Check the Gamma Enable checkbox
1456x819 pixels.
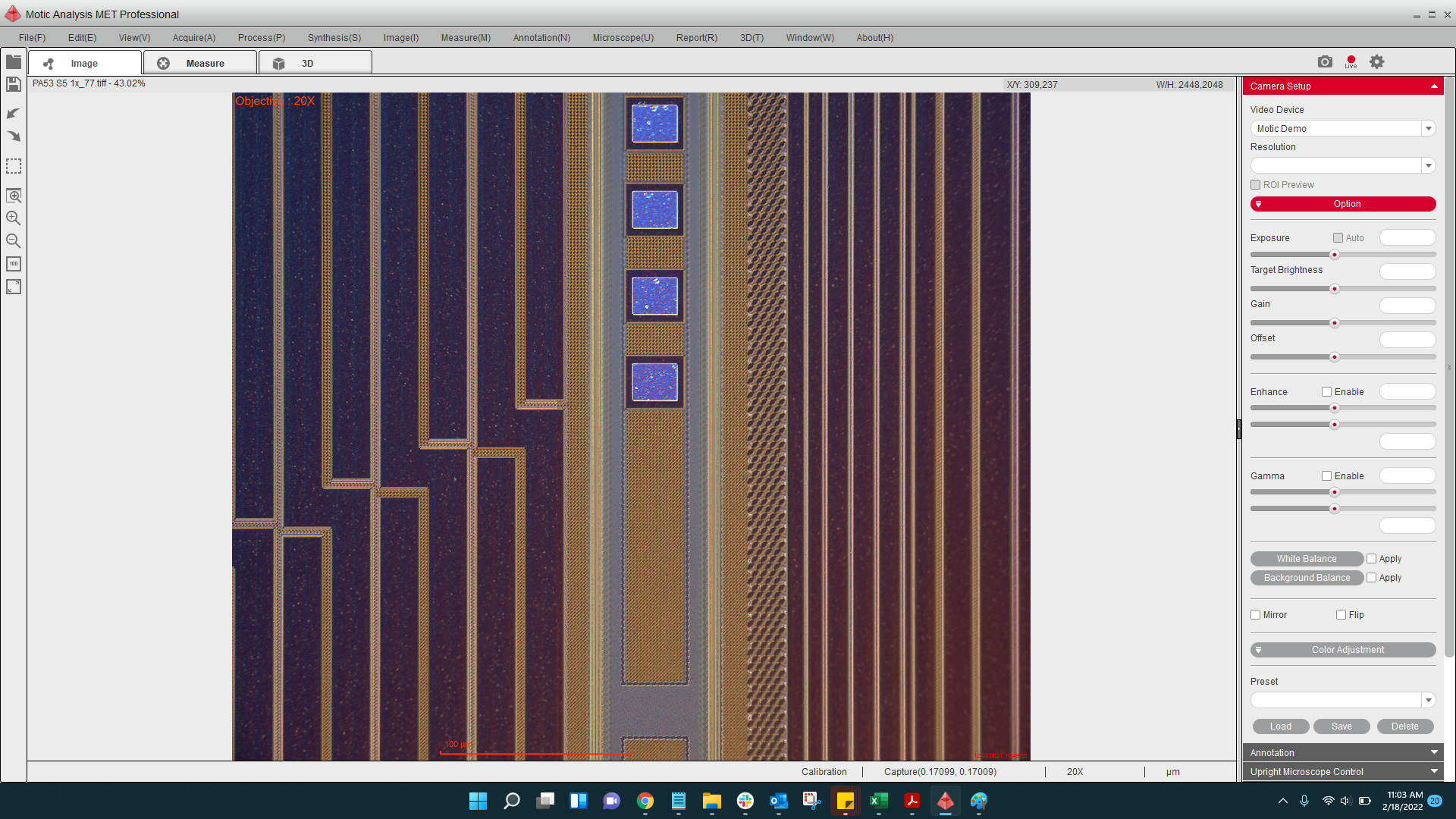point(1327,476)
